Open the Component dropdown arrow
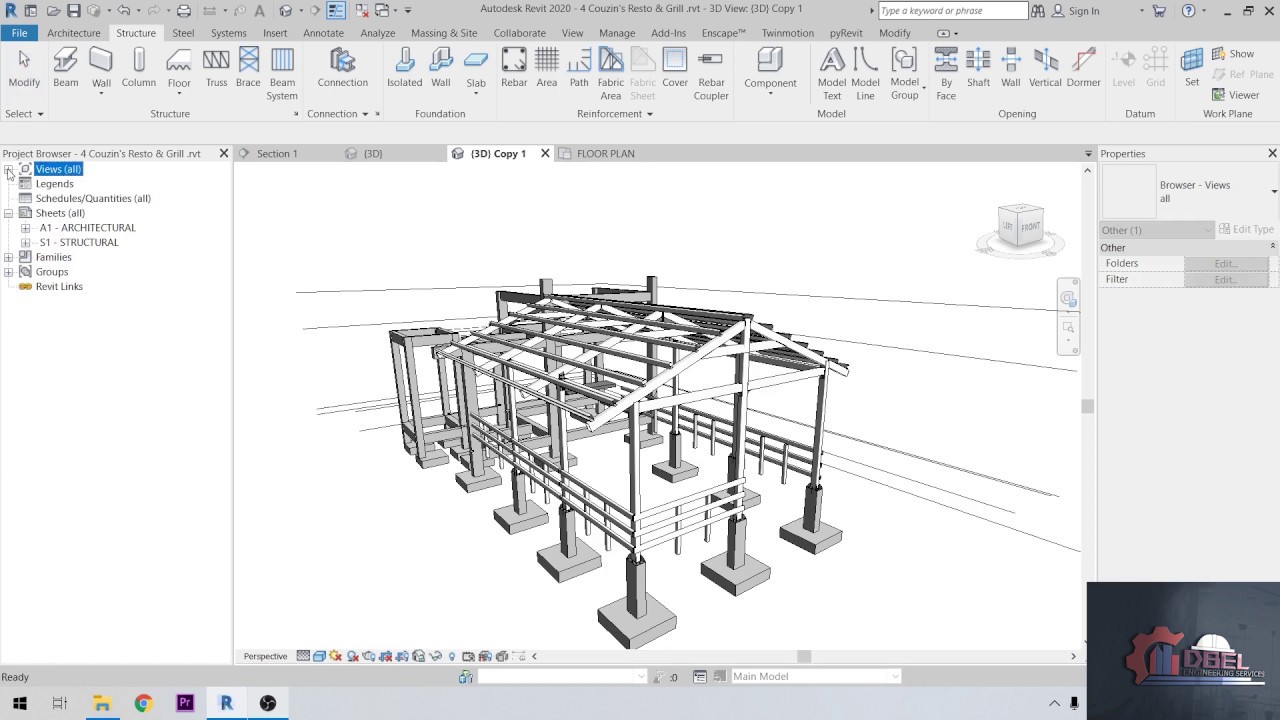The width and height of the screenshot is (1280, 720). coord(770,95)
